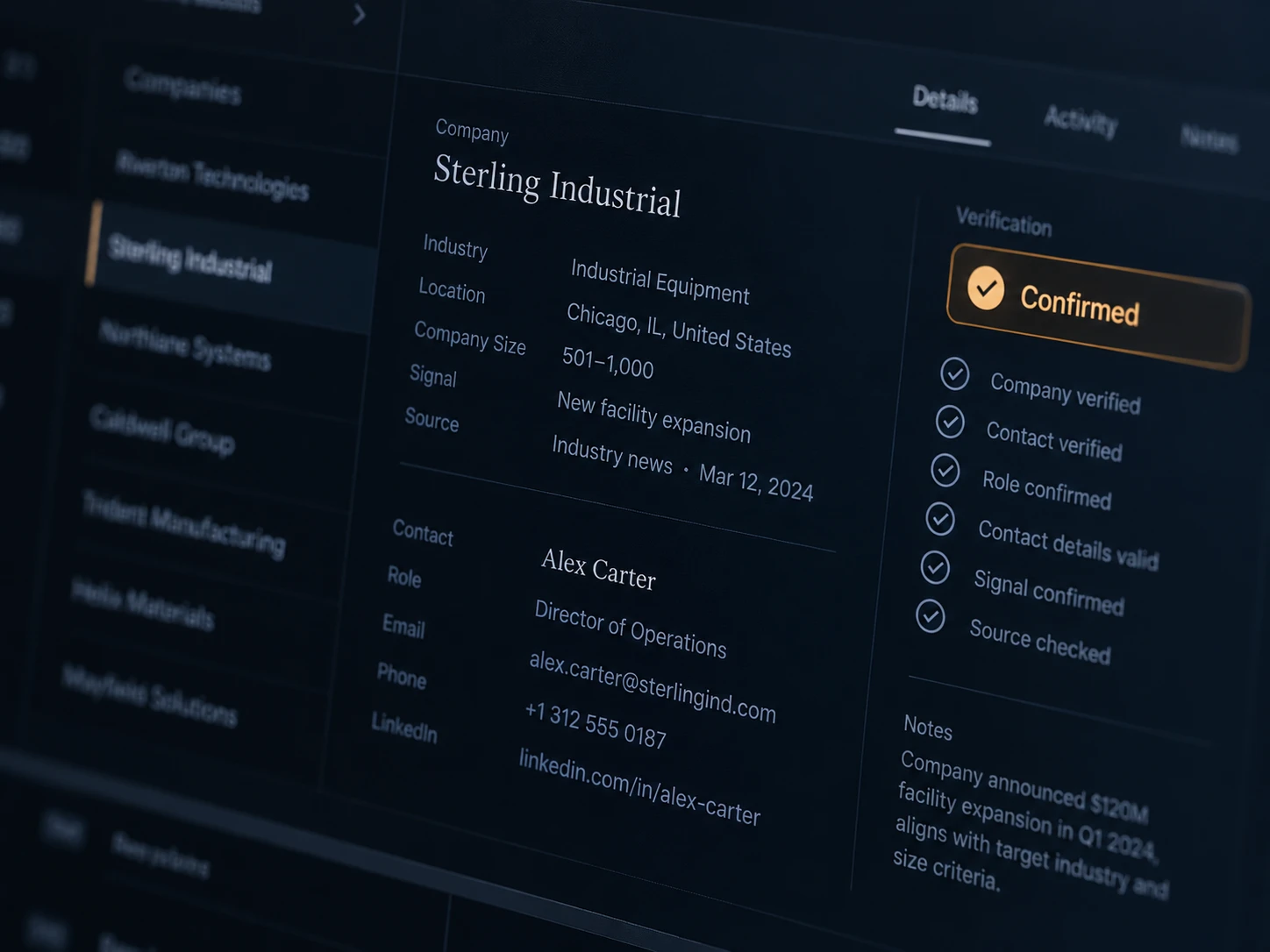Open the alex.carter@sterlingind.com email link

(x=653, y=687)
